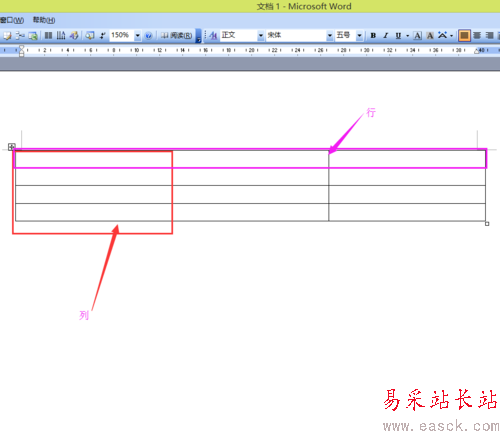Click into the 正文 style box

click(x=239, y=35)
